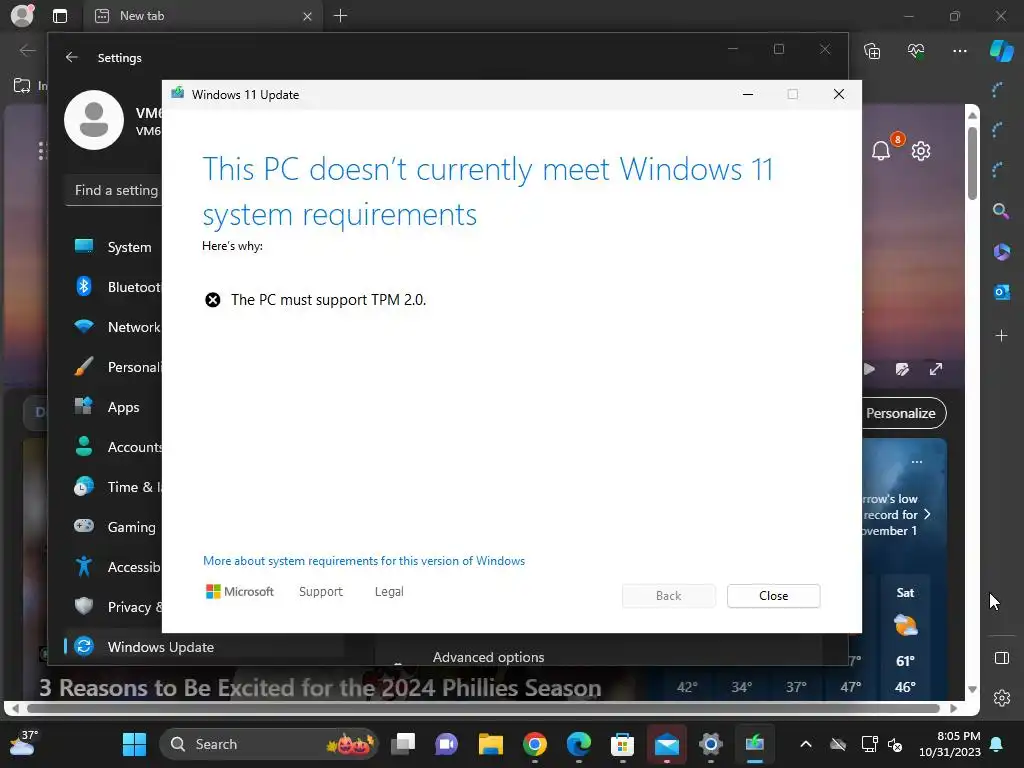Click the TPM 2.0 error X icon
The width and height of the screenshot is (1024, 768).
213,300
